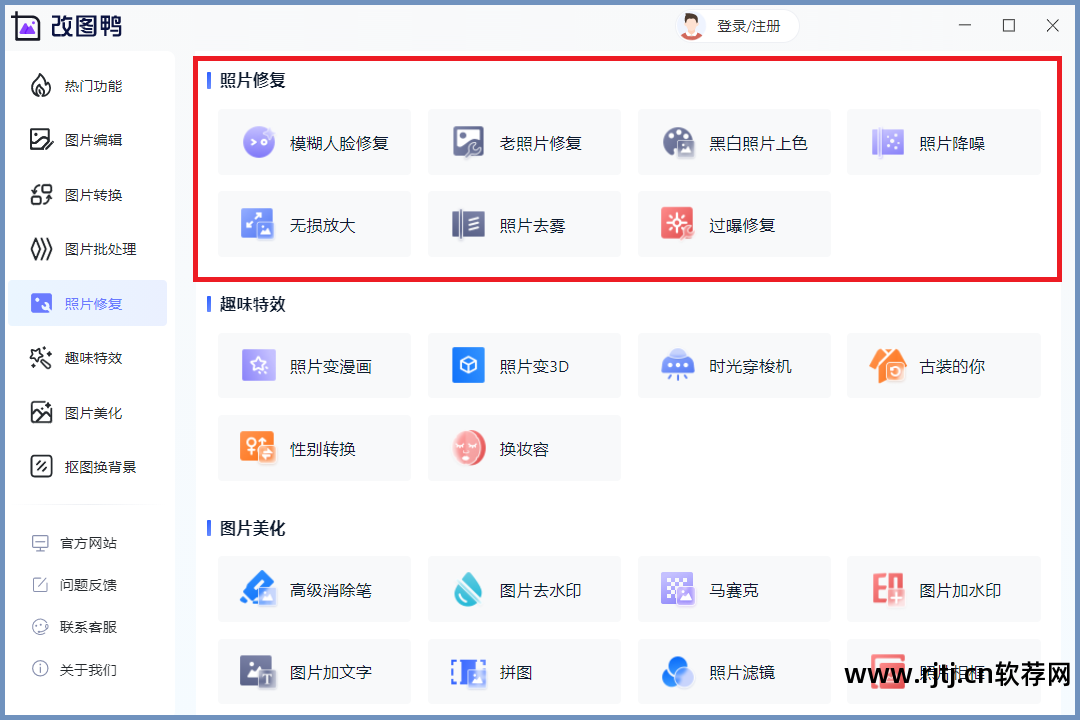Screen dimensions: 1080x720
Task: Select the 老照片修复 old photo restoration tool
Action: coord(524,142)
